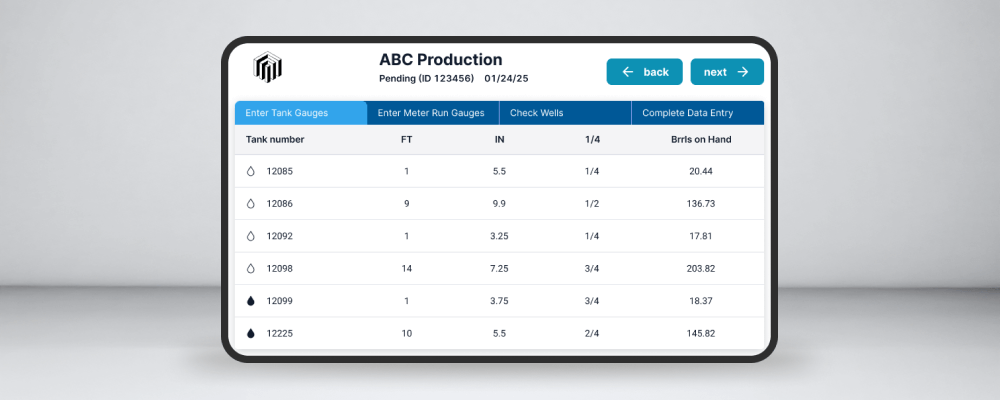Click the Tank number column header

[275, 139]
